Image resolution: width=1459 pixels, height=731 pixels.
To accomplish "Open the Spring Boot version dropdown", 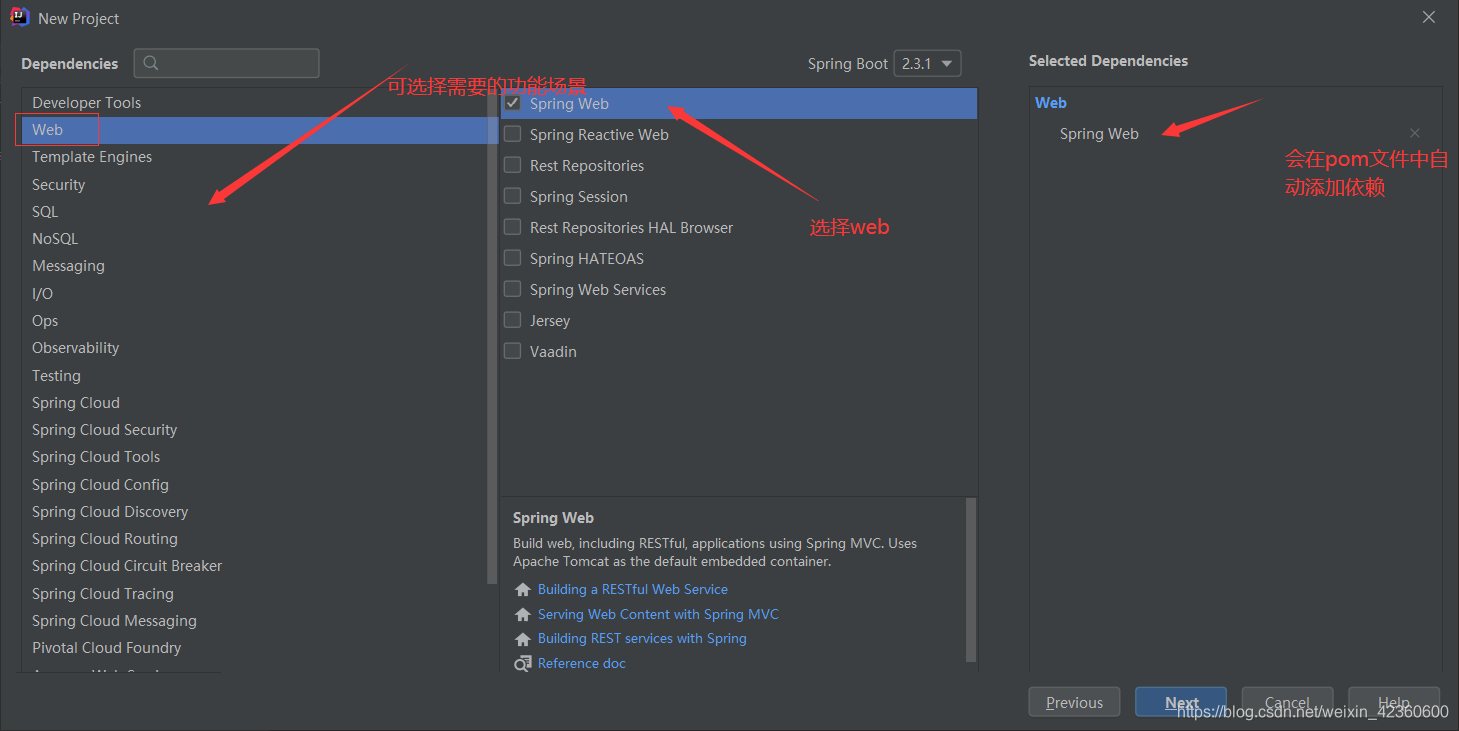I will pyautogui.click(x=927, y=63).
